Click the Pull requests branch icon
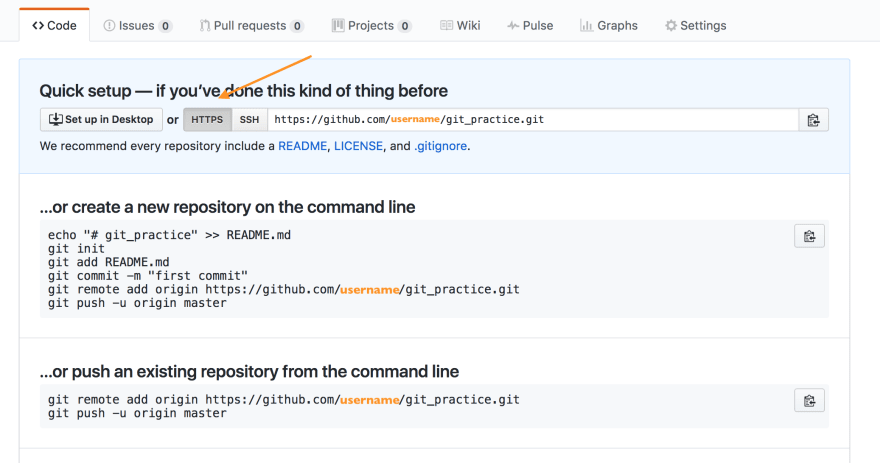The image size is (880, 463). [205, 26]
